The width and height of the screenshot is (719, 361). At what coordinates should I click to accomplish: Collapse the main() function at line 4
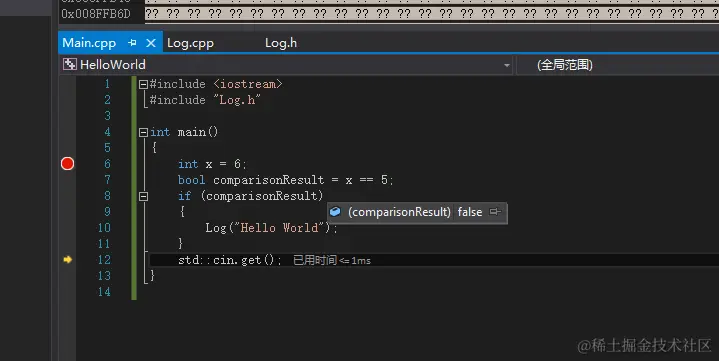[x=144, y=132]
